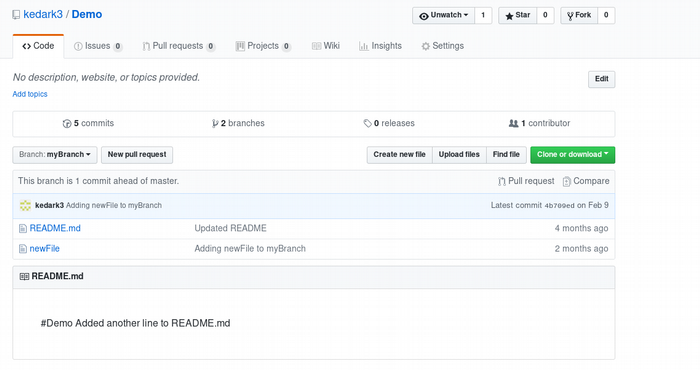The image size is (700, 370).
Task: Click the 'No description, website, or topics' text
Action: [x=106, y=78]
